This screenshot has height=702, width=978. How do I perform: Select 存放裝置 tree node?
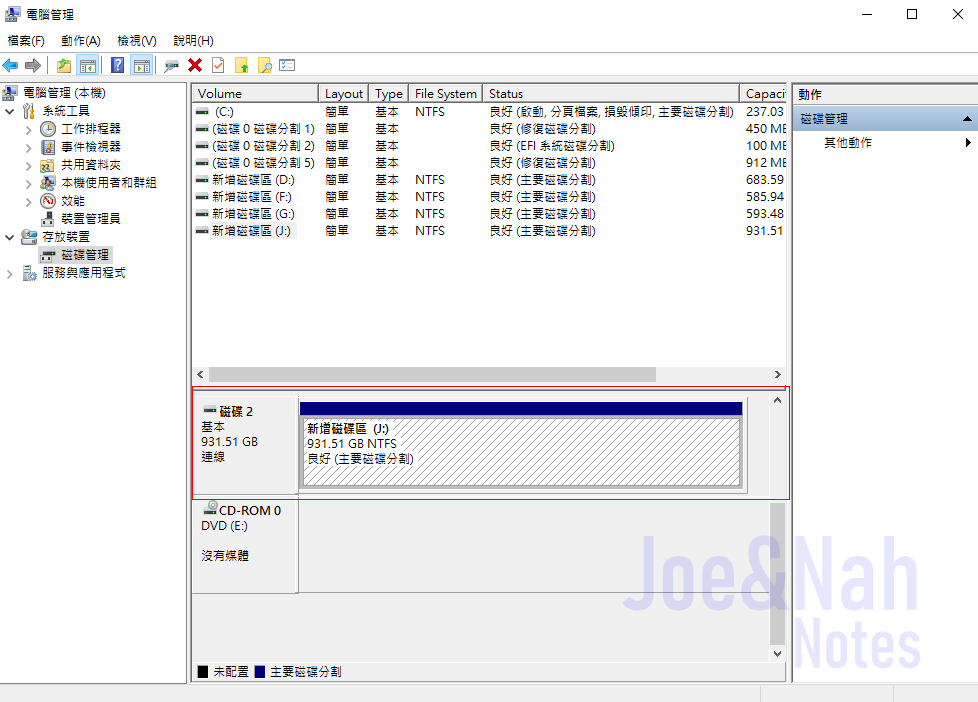point(66,237)
